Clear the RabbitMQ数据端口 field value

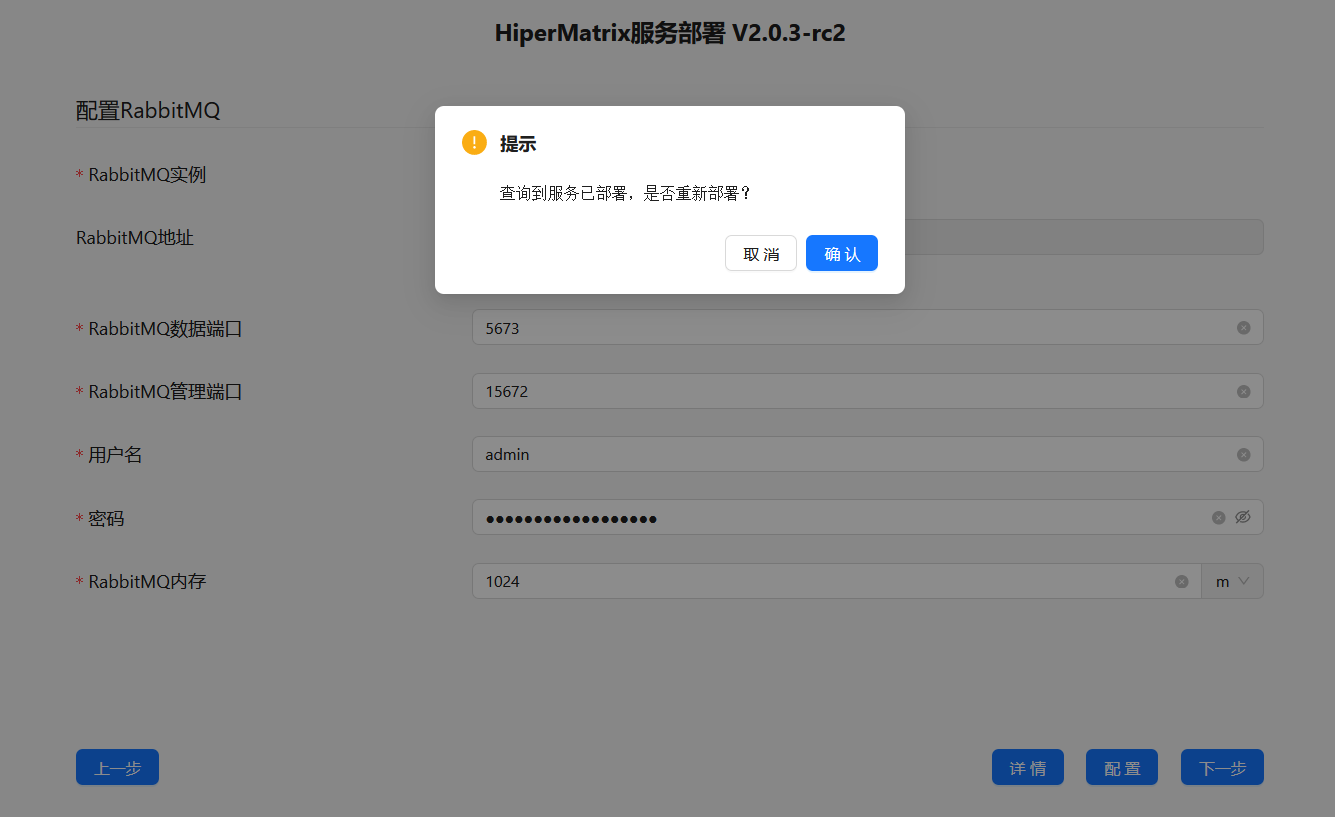[x=1243, y=328]
